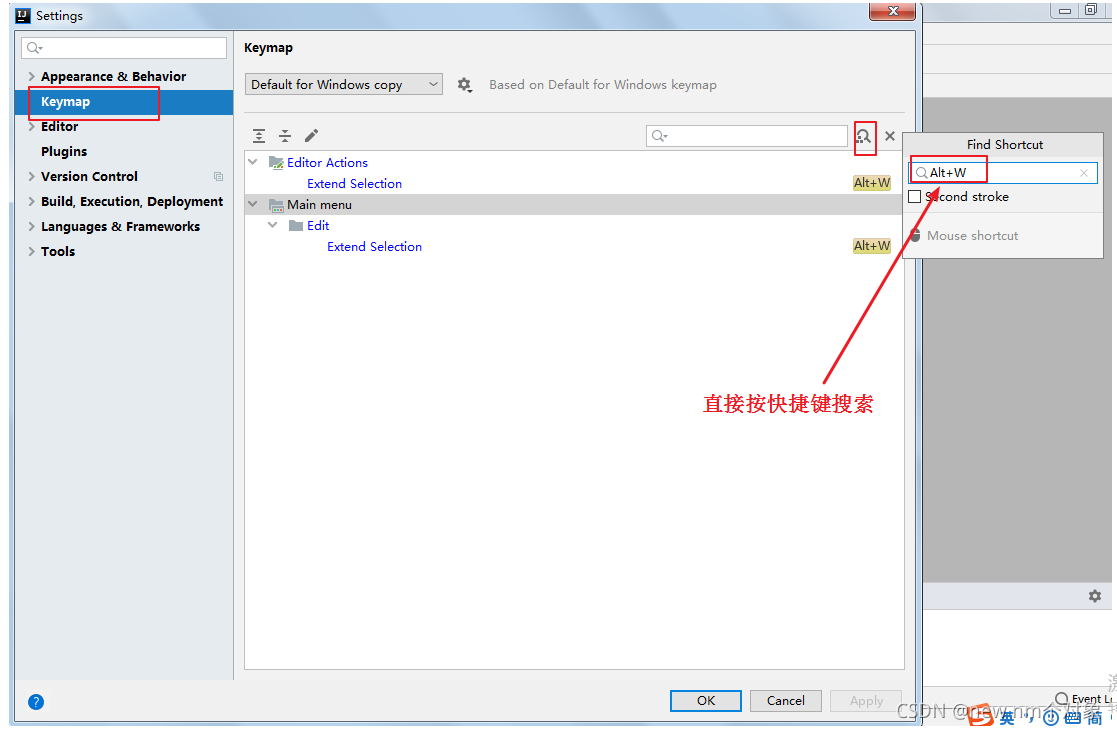
Task: Click the Collapse All icon in Keymap toolbar
Action: [x=285, y=135]
